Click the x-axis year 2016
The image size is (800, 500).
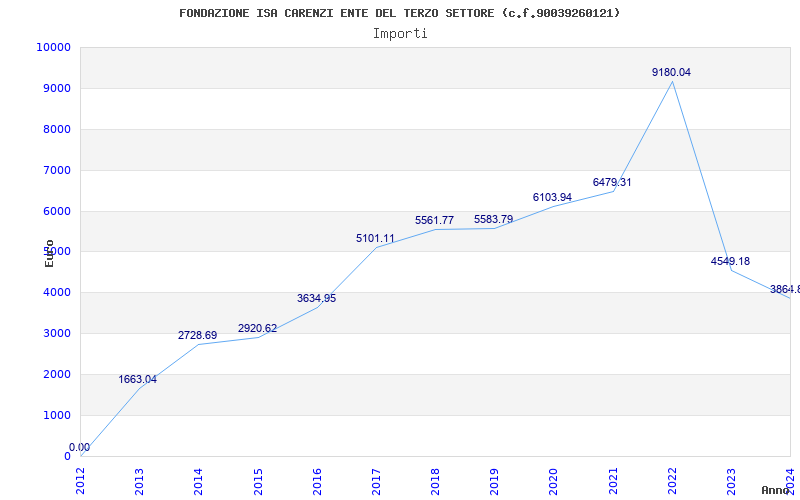[x=317, y=482]
